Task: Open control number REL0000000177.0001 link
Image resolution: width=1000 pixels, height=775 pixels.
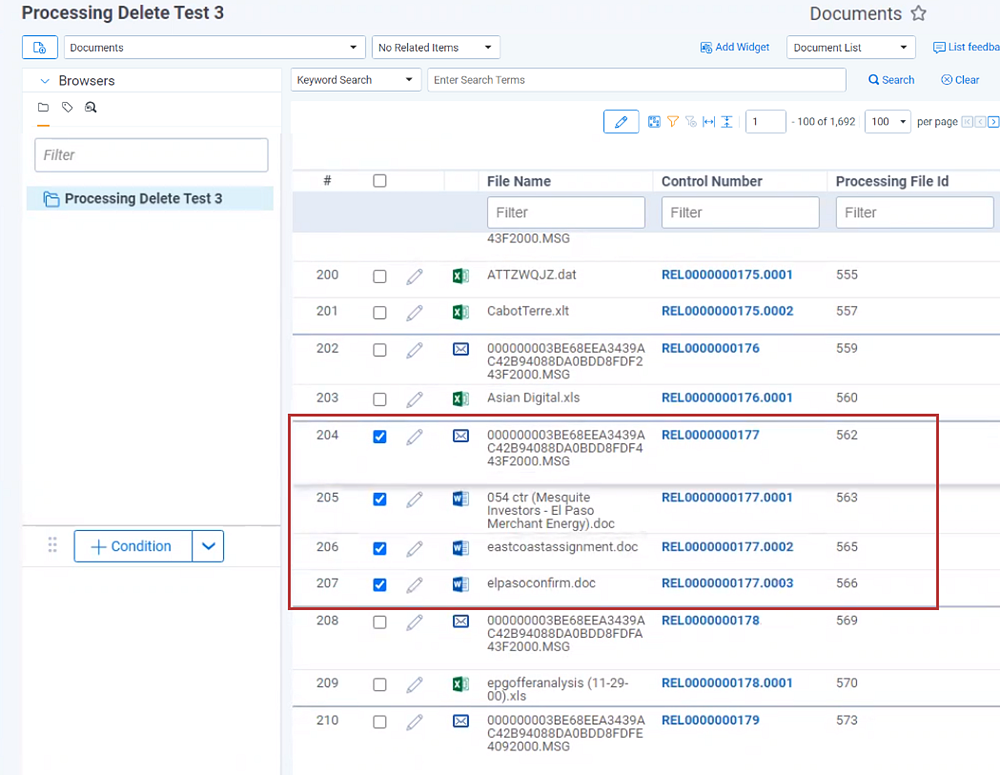Action: (x=727, y=498)
